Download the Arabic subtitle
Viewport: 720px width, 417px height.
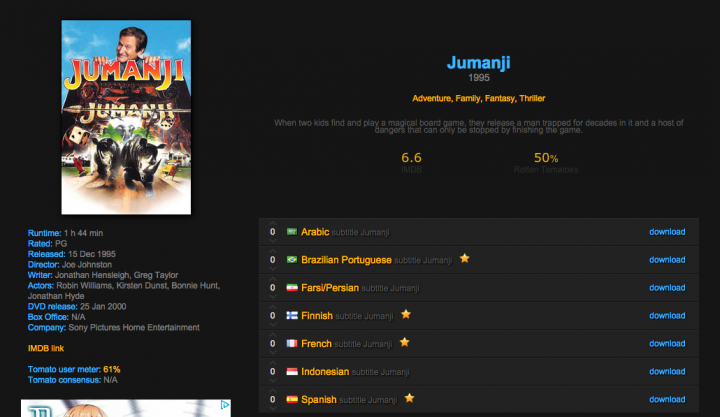coord(667,232)
